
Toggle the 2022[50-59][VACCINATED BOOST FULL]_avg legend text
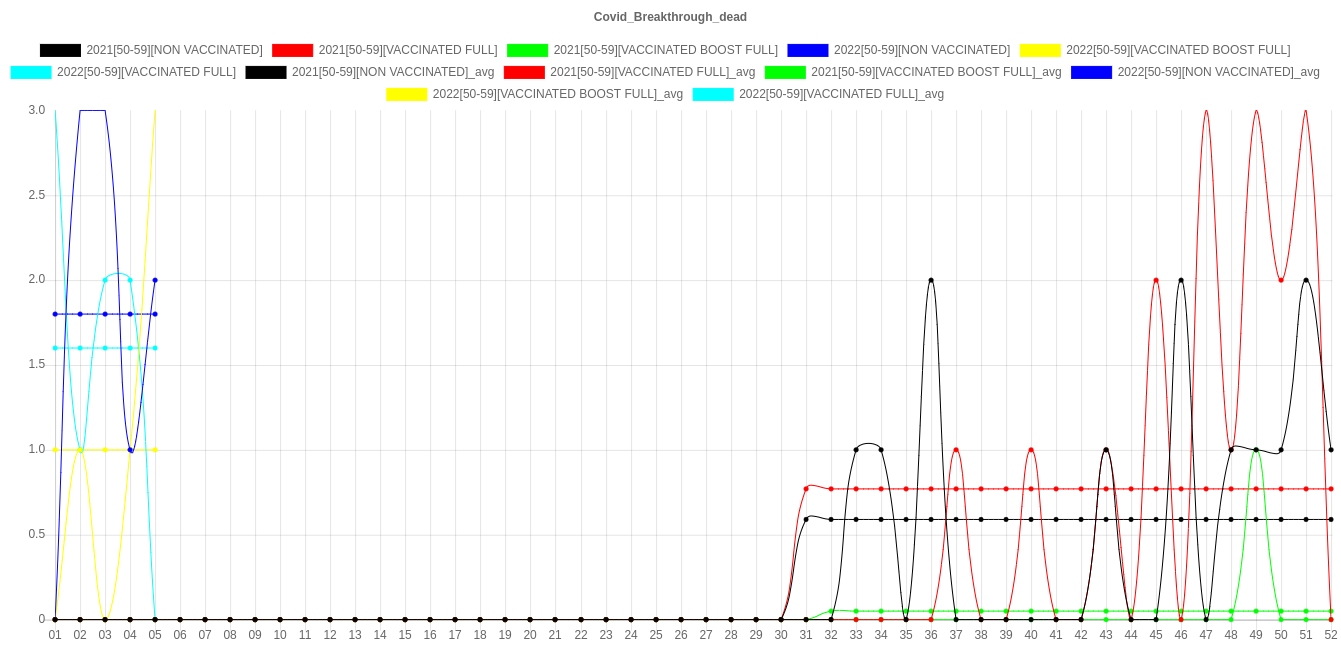(x=557, y=94)
